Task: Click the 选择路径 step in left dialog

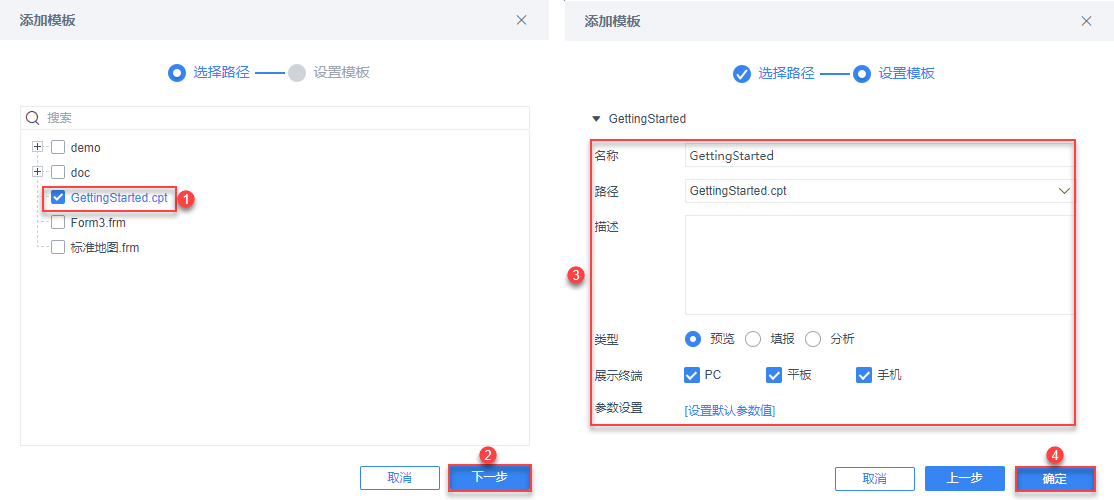Action: point(210,72)
